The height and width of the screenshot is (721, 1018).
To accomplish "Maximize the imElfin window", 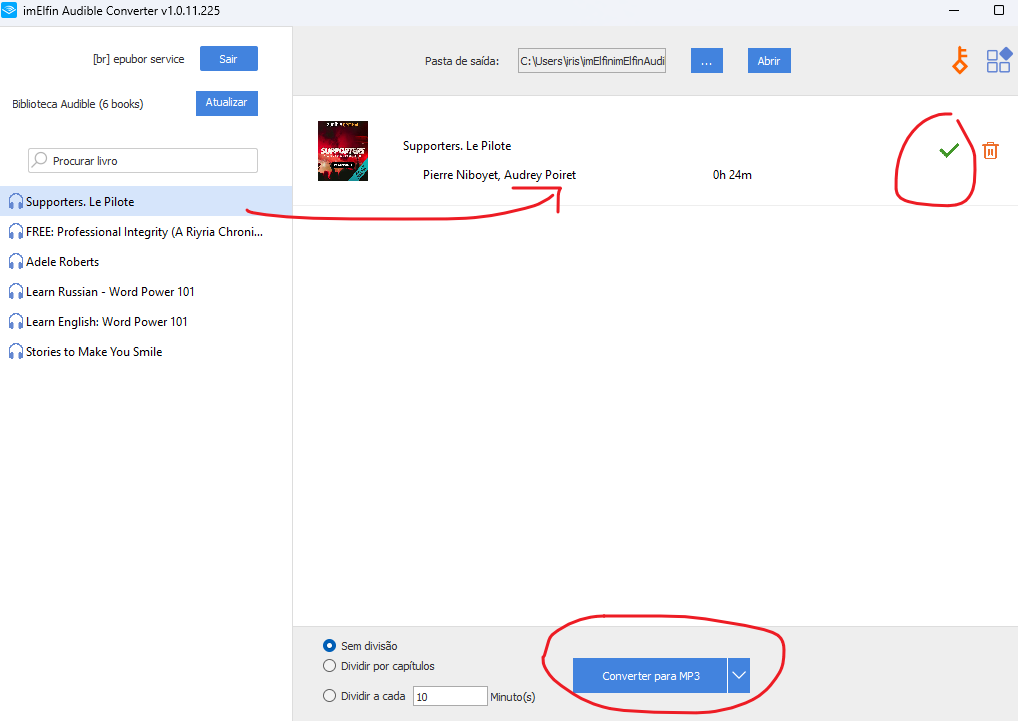I will click(x=999, y=10).
